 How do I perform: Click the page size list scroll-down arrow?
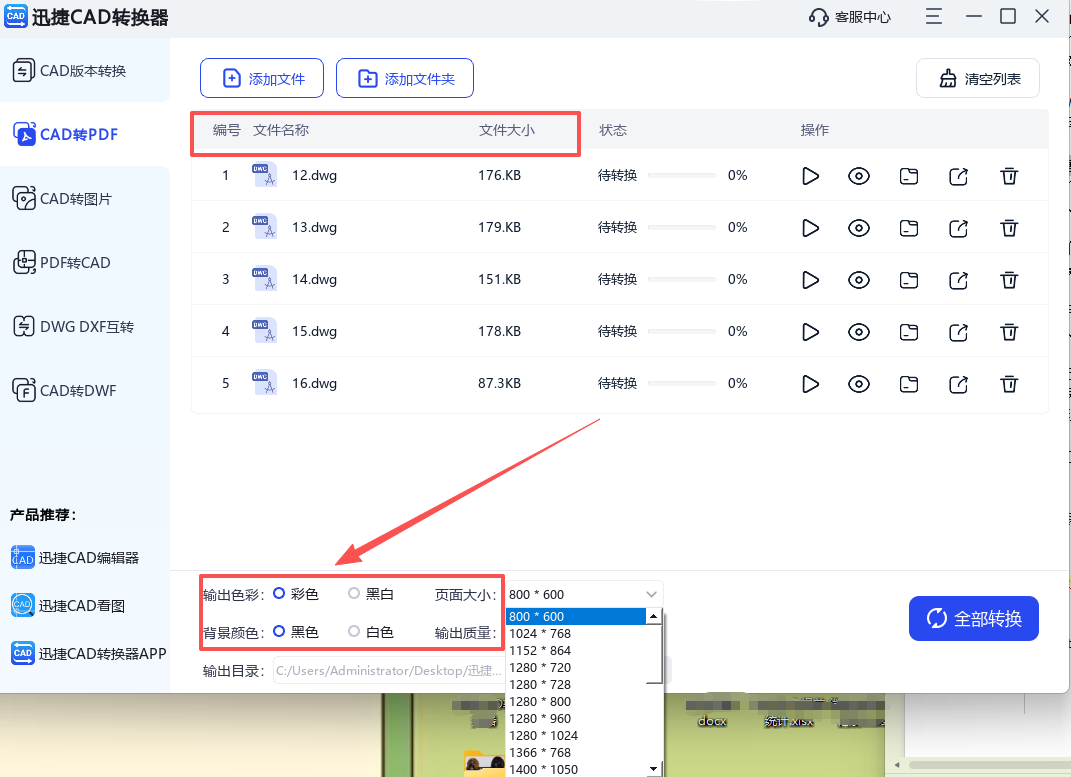(x=654, y=769)
